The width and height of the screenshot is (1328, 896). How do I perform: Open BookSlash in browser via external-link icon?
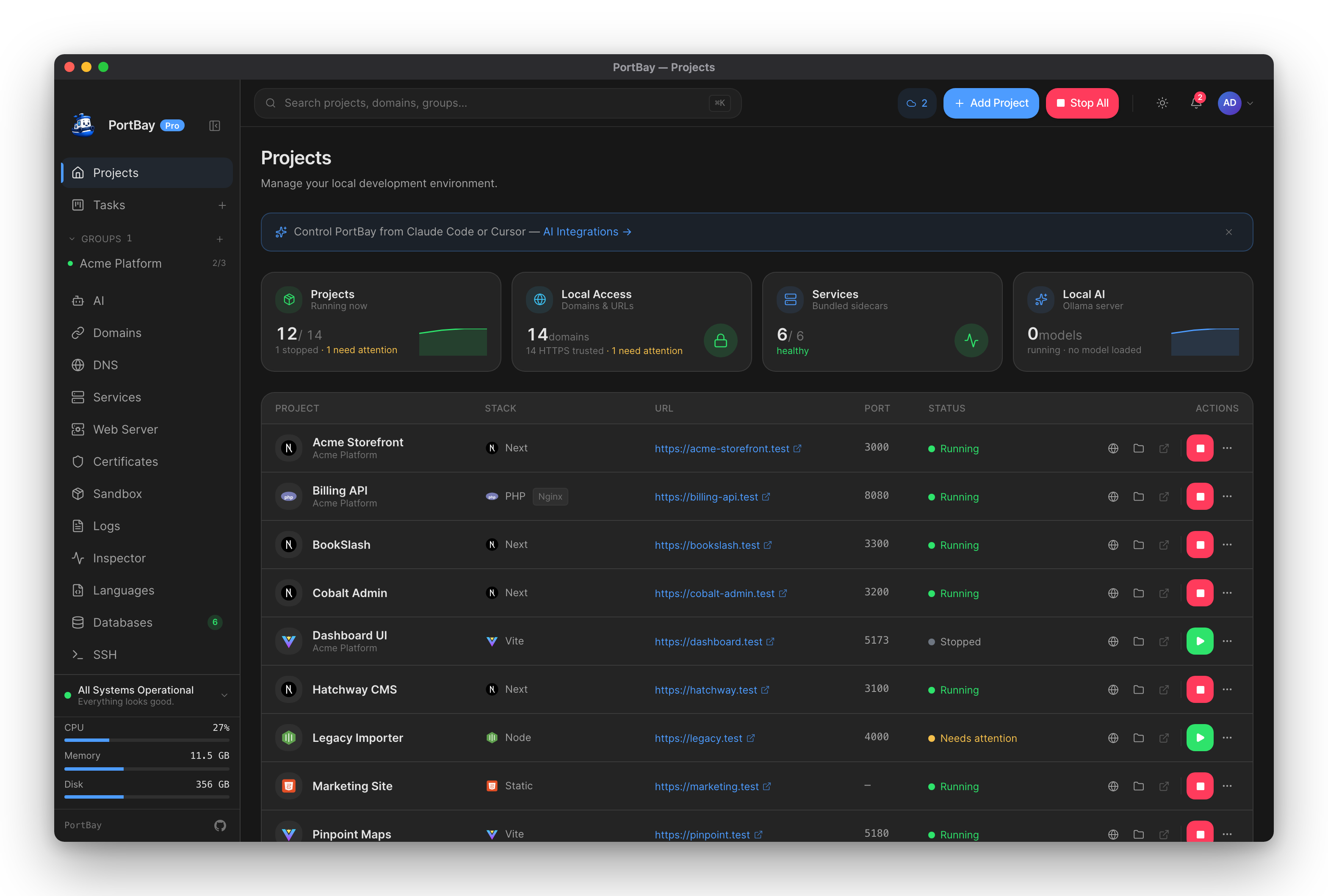point(1163,545)
